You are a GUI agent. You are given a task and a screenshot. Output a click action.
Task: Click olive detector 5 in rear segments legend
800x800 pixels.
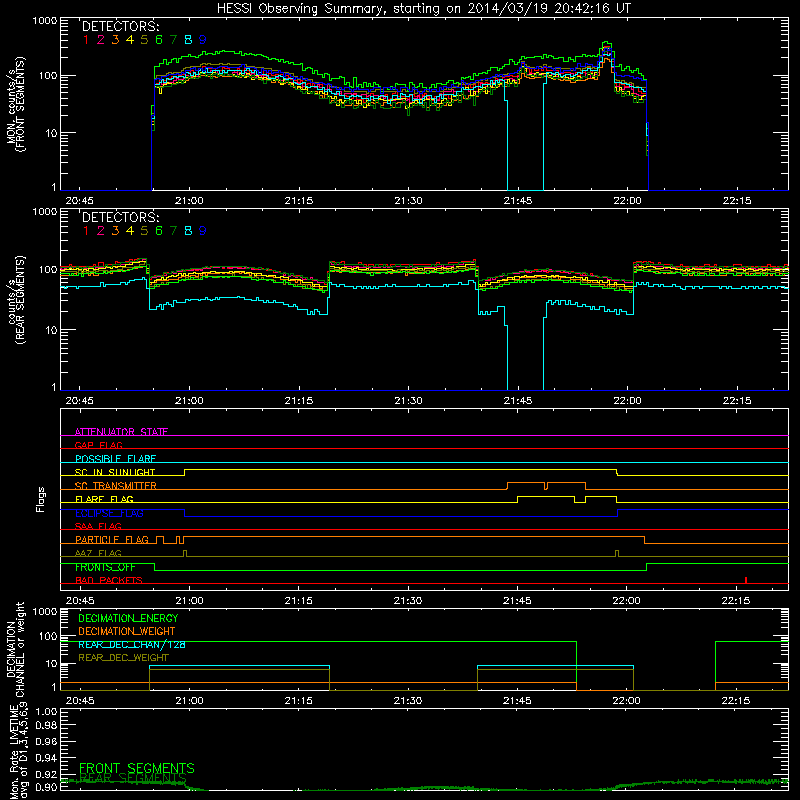coord(144,231)
